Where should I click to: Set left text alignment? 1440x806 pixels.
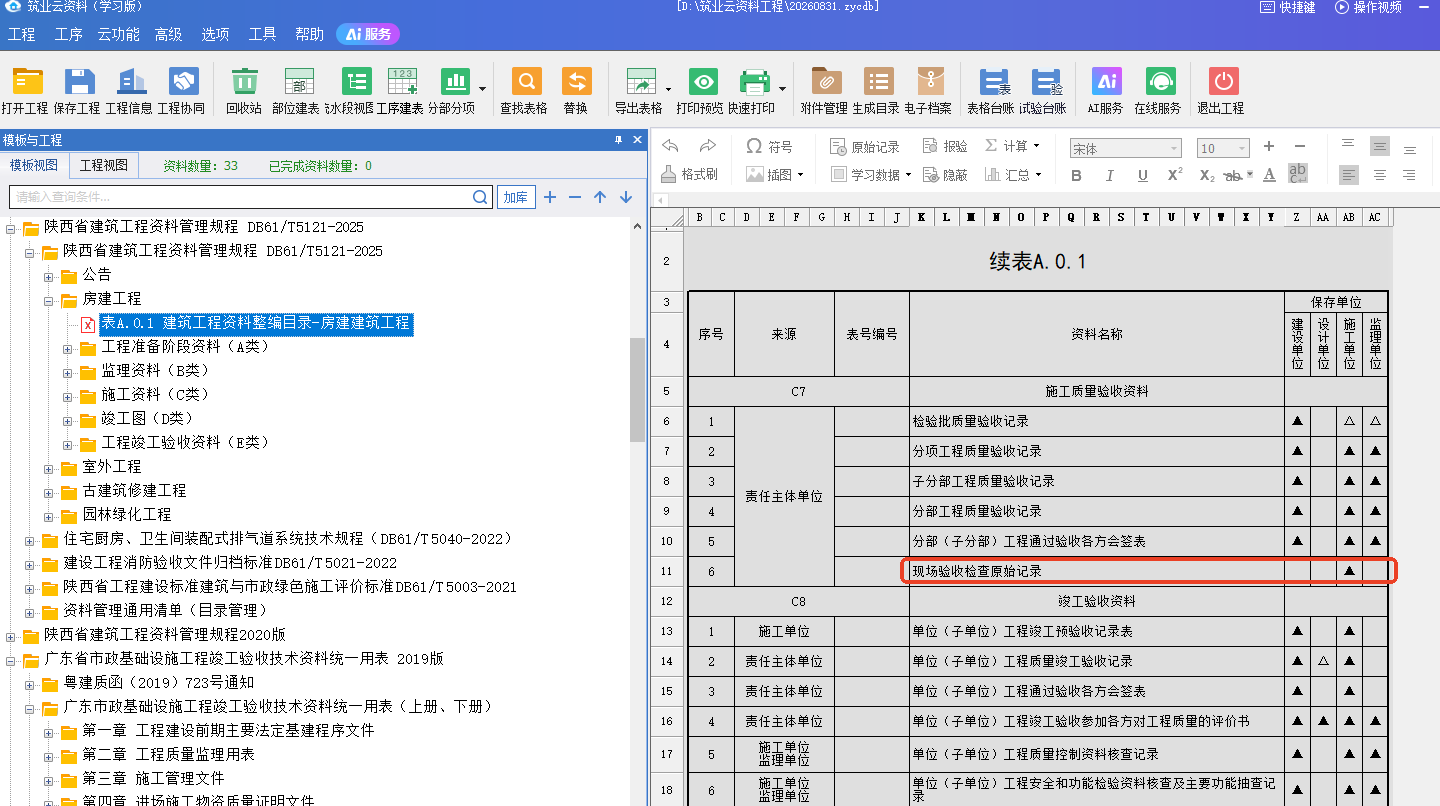[x=1350, y=175]
